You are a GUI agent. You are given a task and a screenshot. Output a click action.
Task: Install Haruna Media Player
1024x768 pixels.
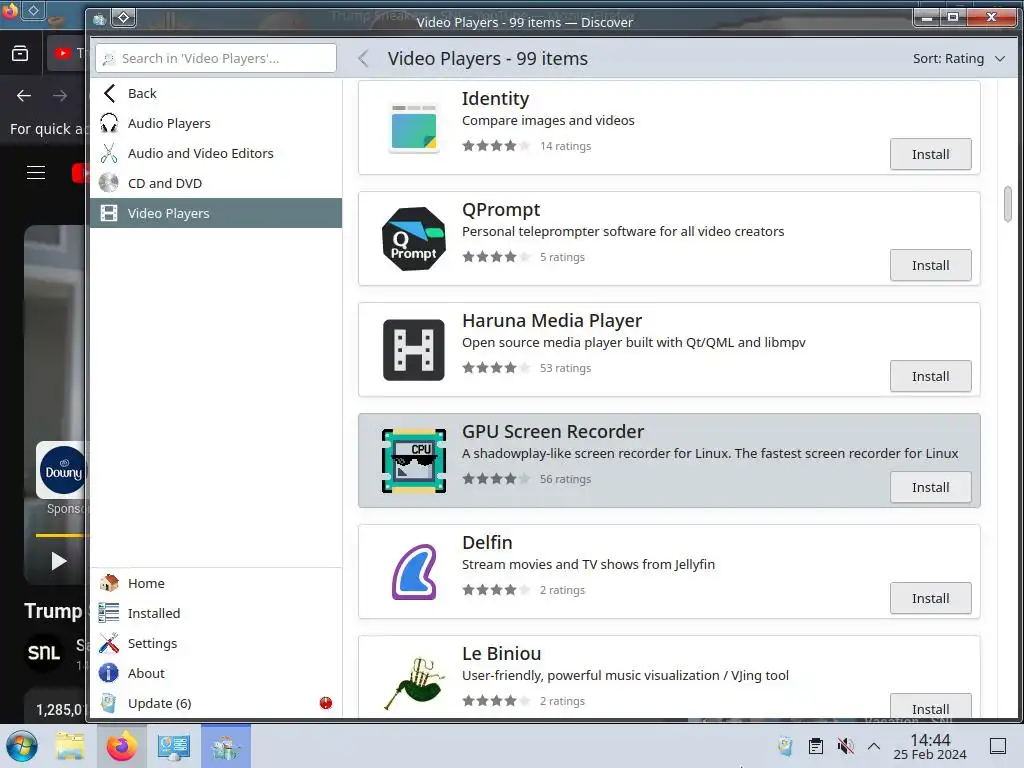tap(930, 376)
